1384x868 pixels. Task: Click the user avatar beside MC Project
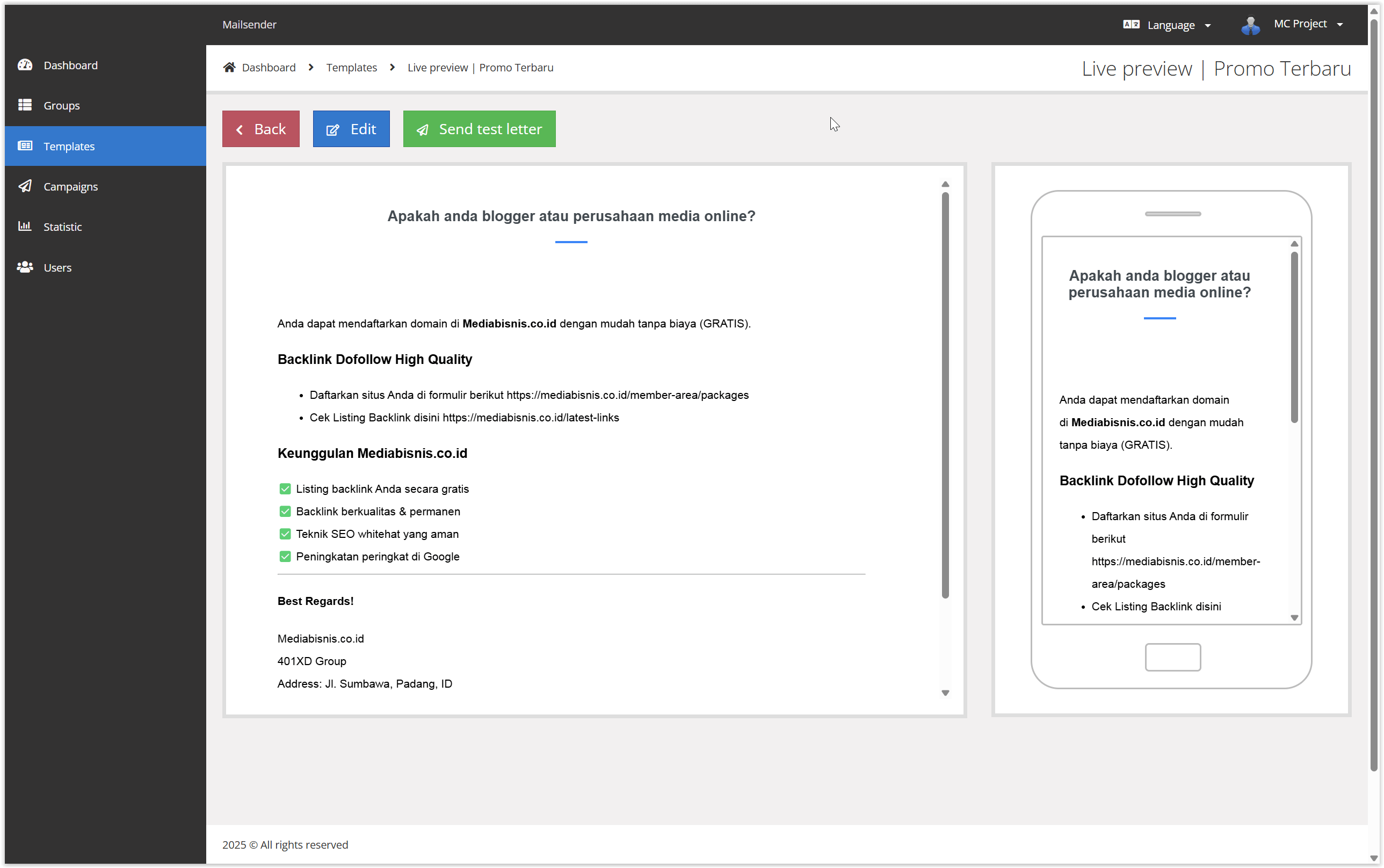pyautogui.click(x=1250, y=24)
